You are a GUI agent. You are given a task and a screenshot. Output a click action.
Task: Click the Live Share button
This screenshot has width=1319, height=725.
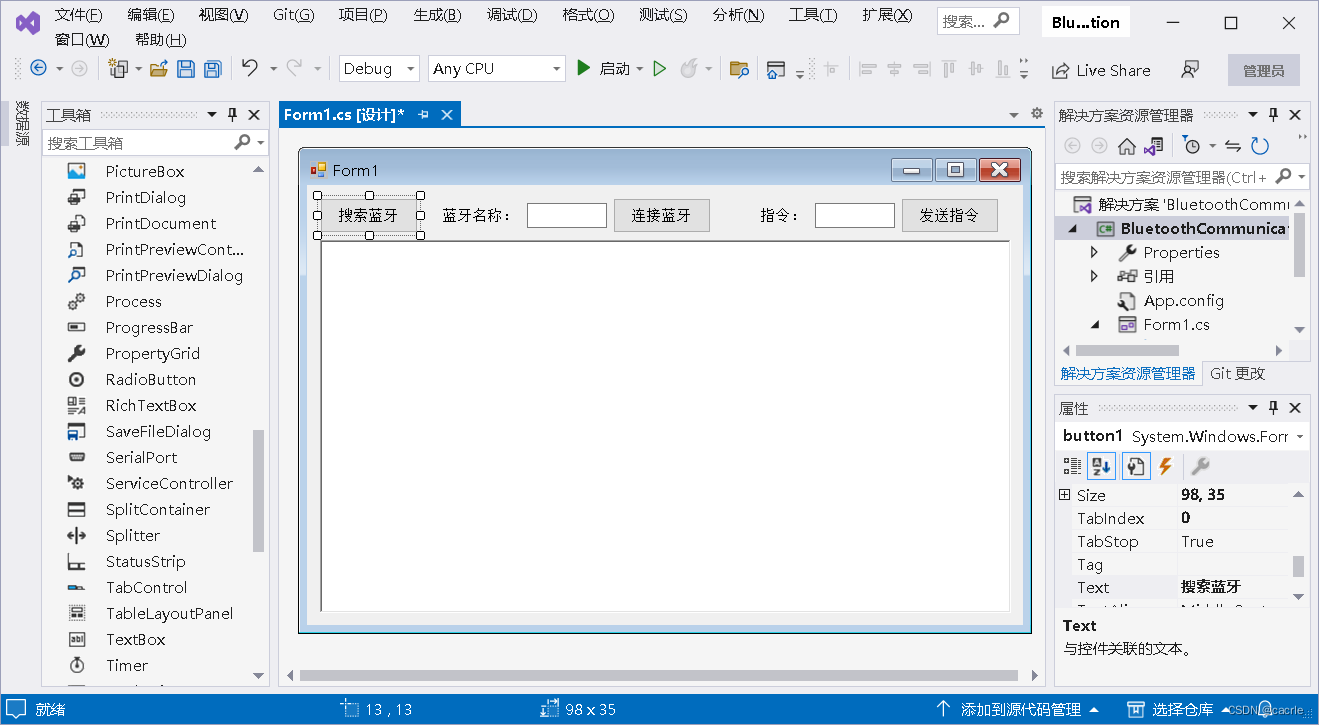point(1101,70)
